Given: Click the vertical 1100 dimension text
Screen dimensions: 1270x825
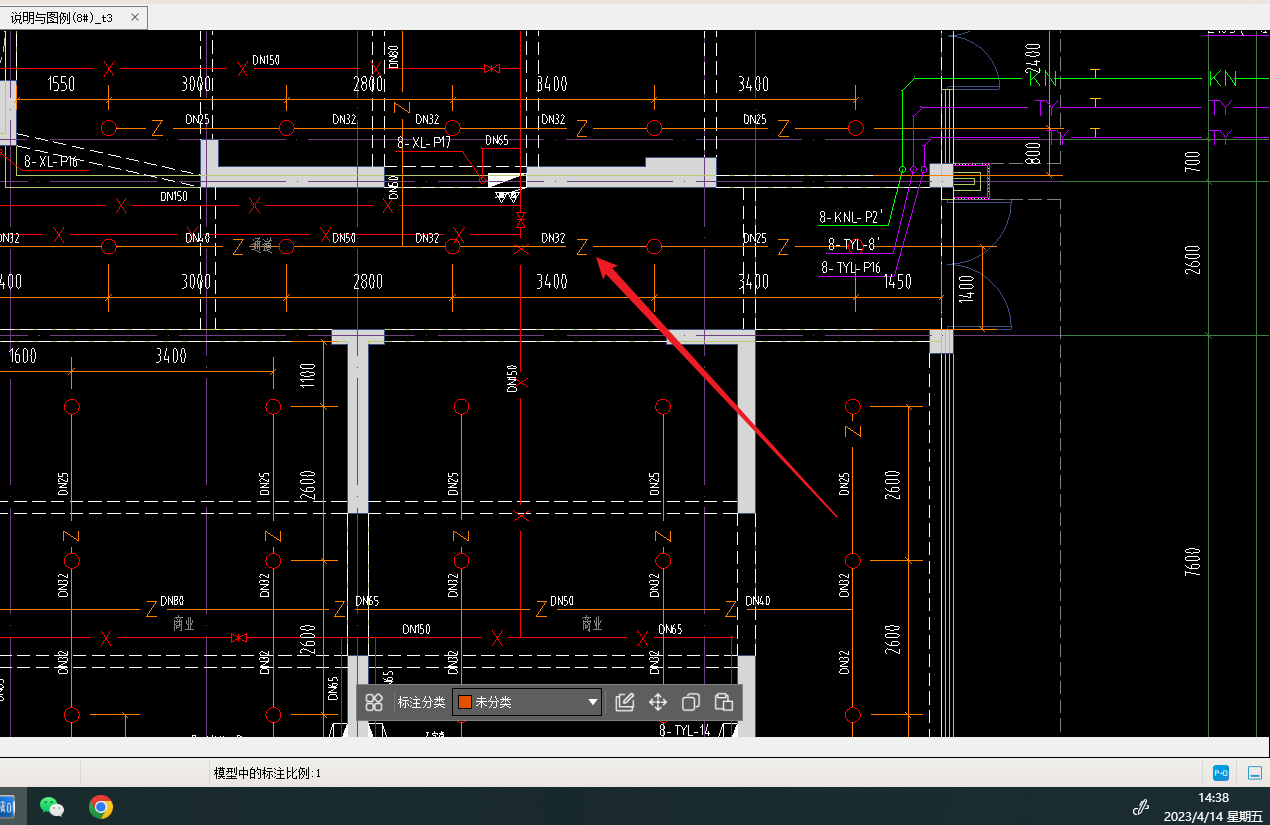Looking at the screenshot, I should tap(308, 374).
